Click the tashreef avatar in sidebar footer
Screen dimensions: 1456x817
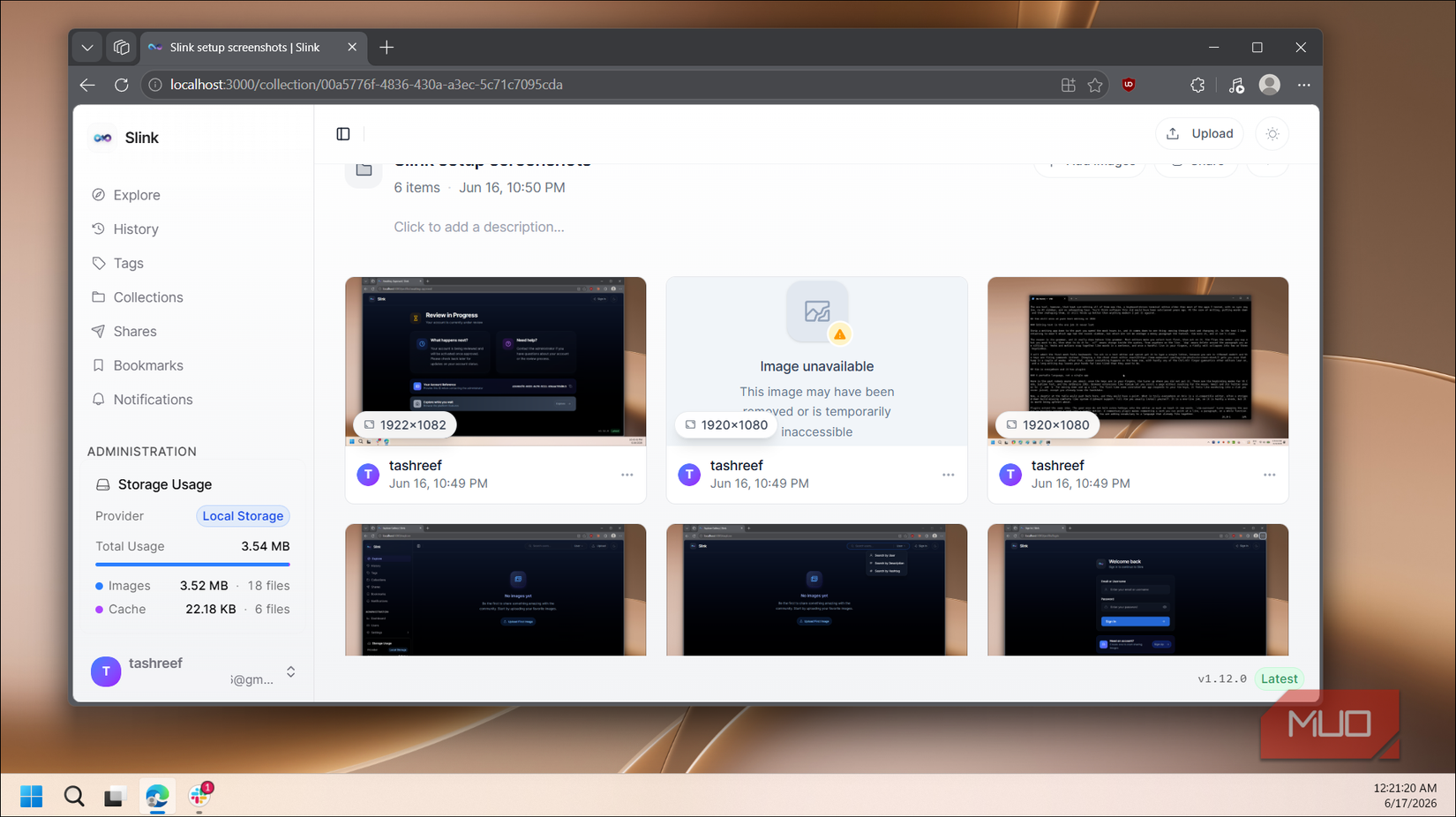tap(106, 672)
